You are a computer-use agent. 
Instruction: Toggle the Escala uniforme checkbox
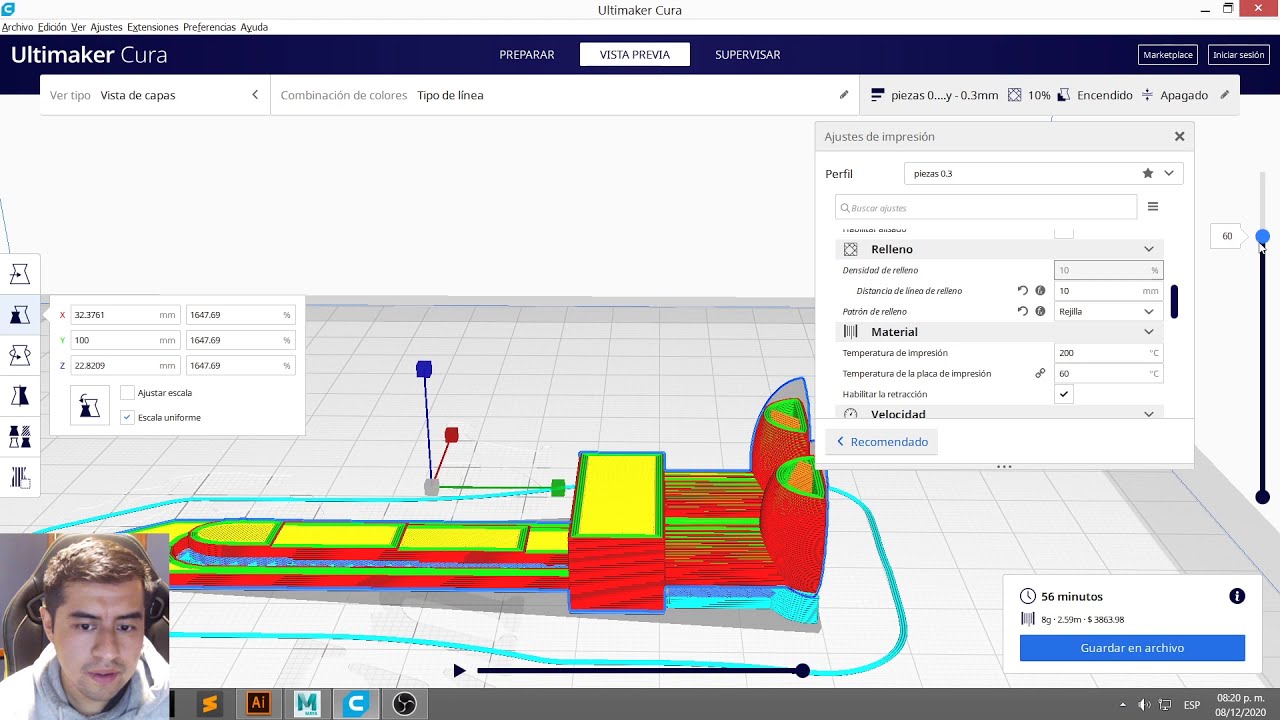(x=127, y=417)
